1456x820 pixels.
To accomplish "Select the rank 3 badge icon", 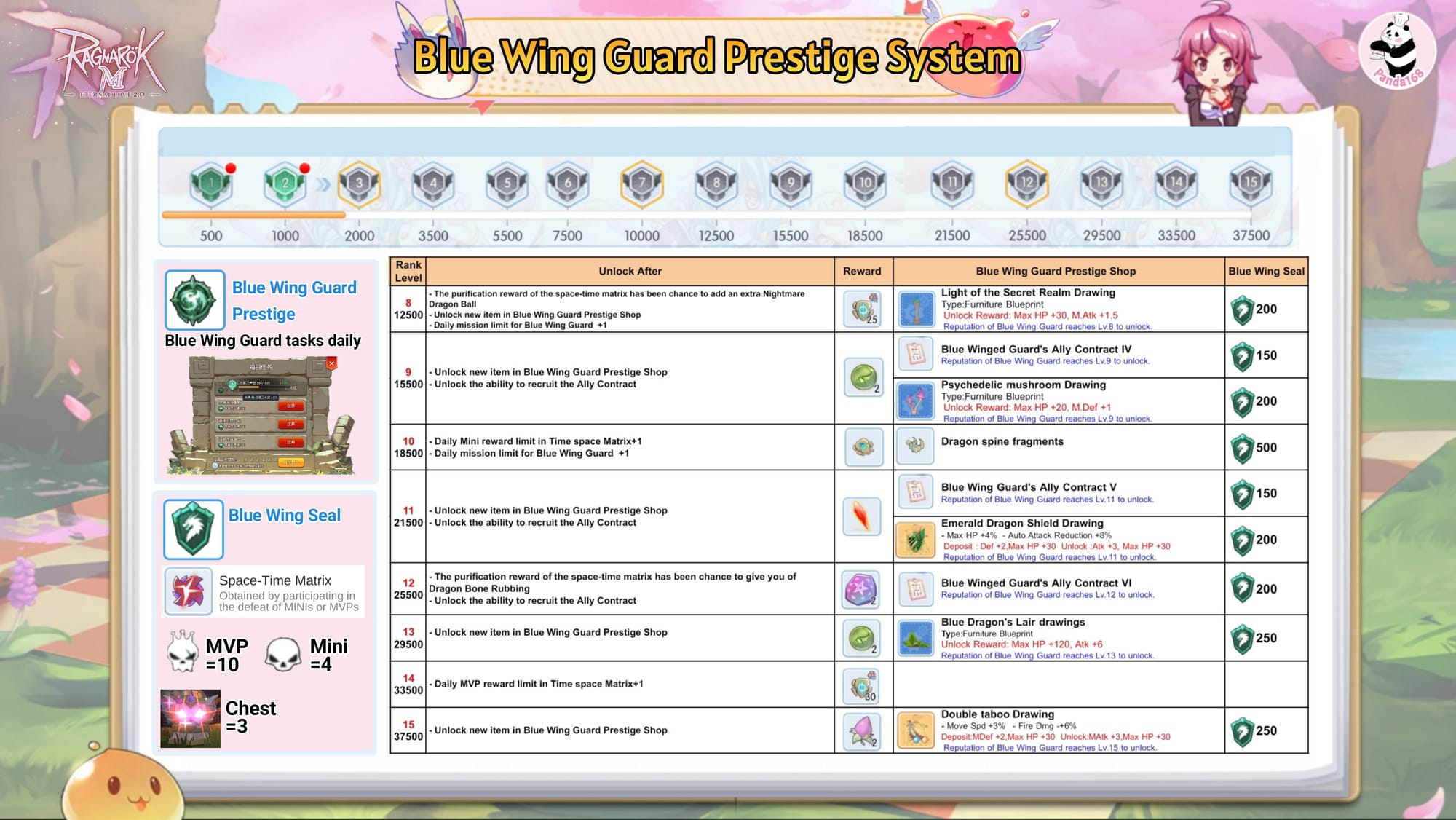I will (x=359, y=184).
